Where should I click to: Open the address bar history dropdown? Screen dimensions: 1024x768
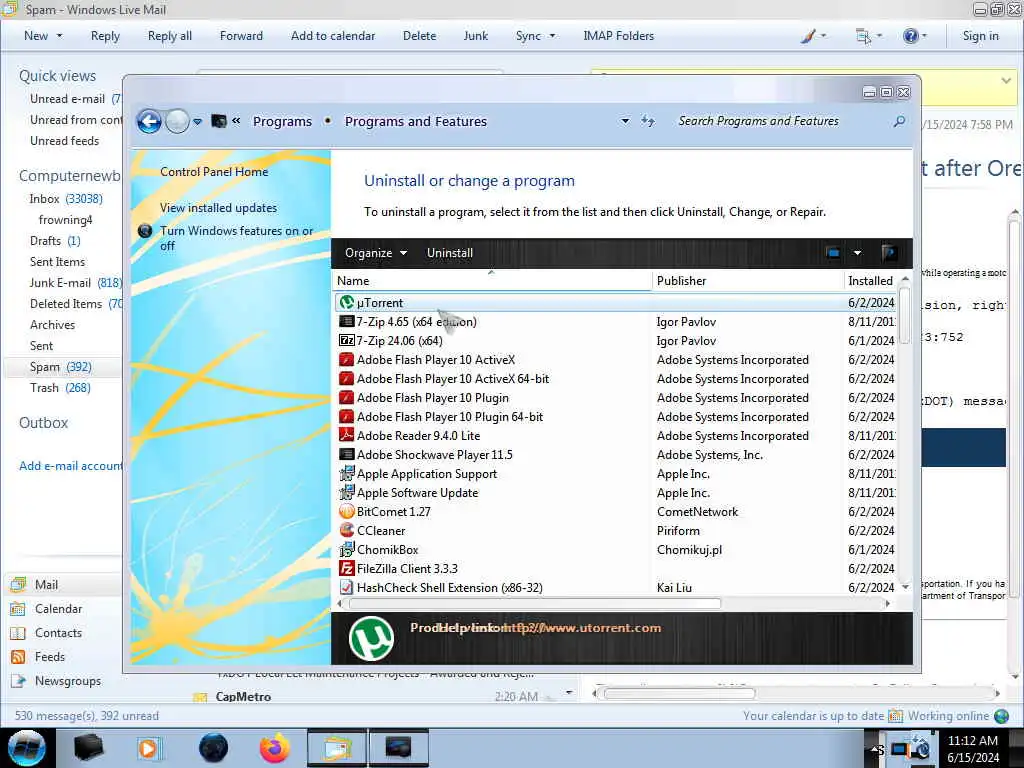coord(625,121)
